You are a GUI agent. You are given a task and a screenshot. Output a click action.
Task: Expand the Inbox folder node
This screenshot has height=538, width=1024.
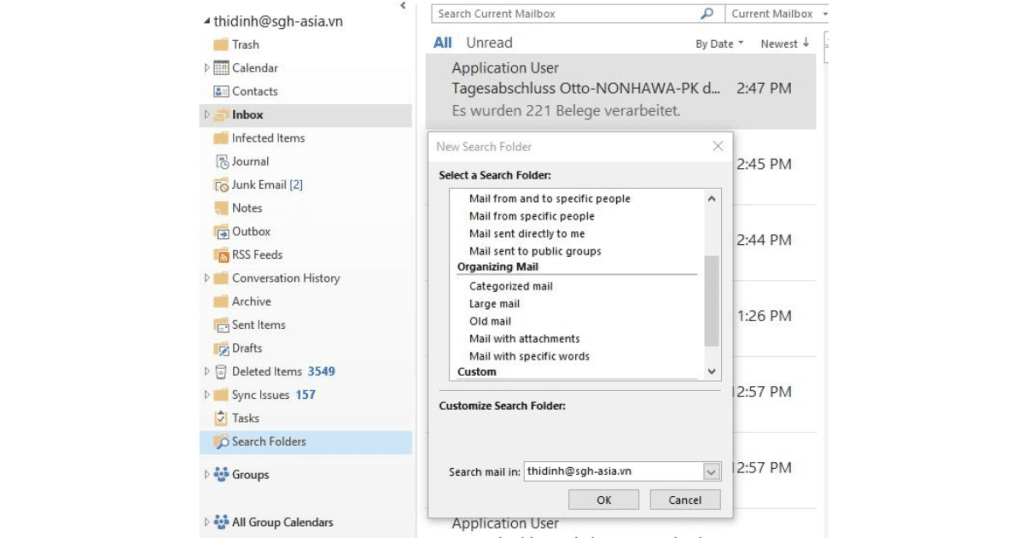coord(206,114)
